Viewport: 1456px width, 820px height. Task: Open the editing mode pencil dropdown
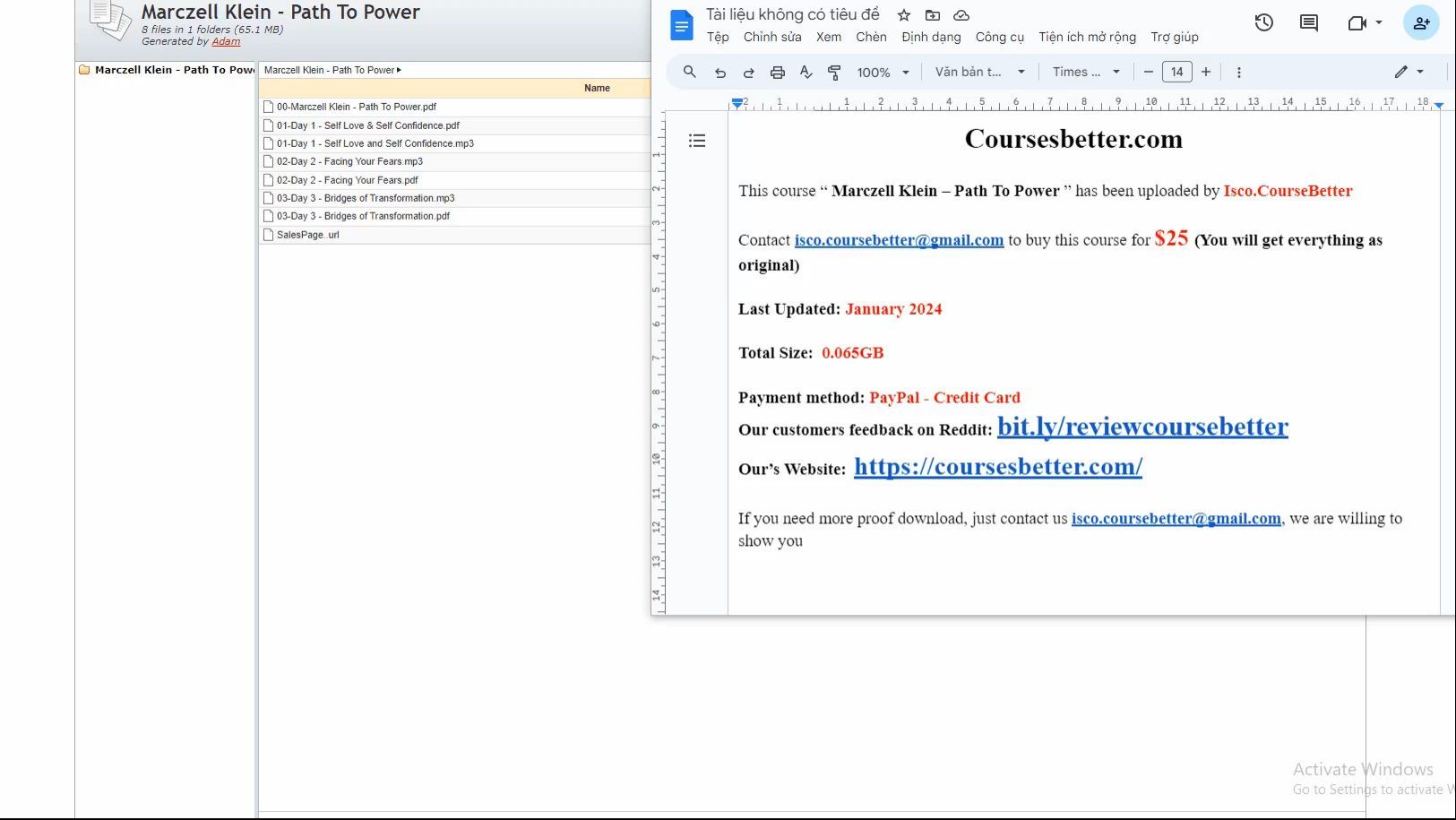1409,72
